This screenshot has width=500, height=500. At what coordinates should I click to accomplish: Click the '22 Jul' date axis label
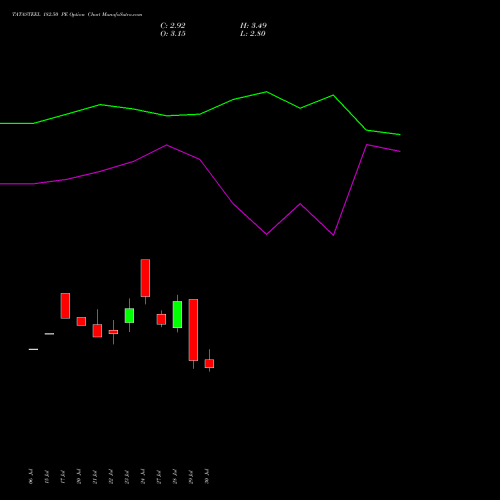pos(111,476)
